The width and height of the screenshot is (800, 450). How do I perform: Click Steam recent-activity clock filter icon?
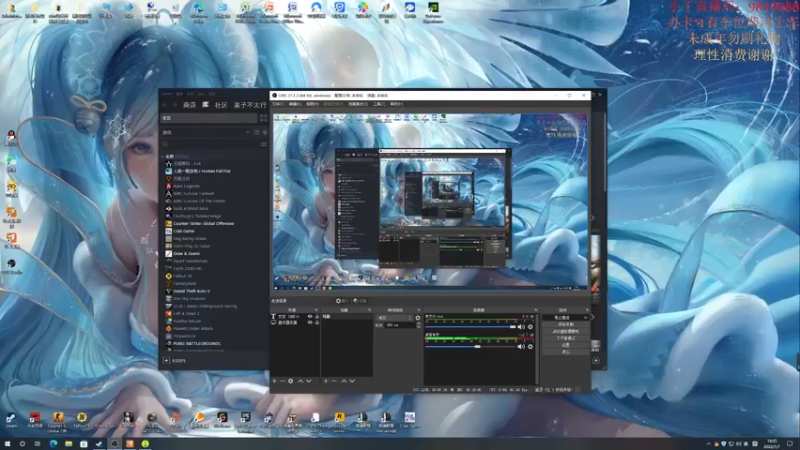click(257, 132)
